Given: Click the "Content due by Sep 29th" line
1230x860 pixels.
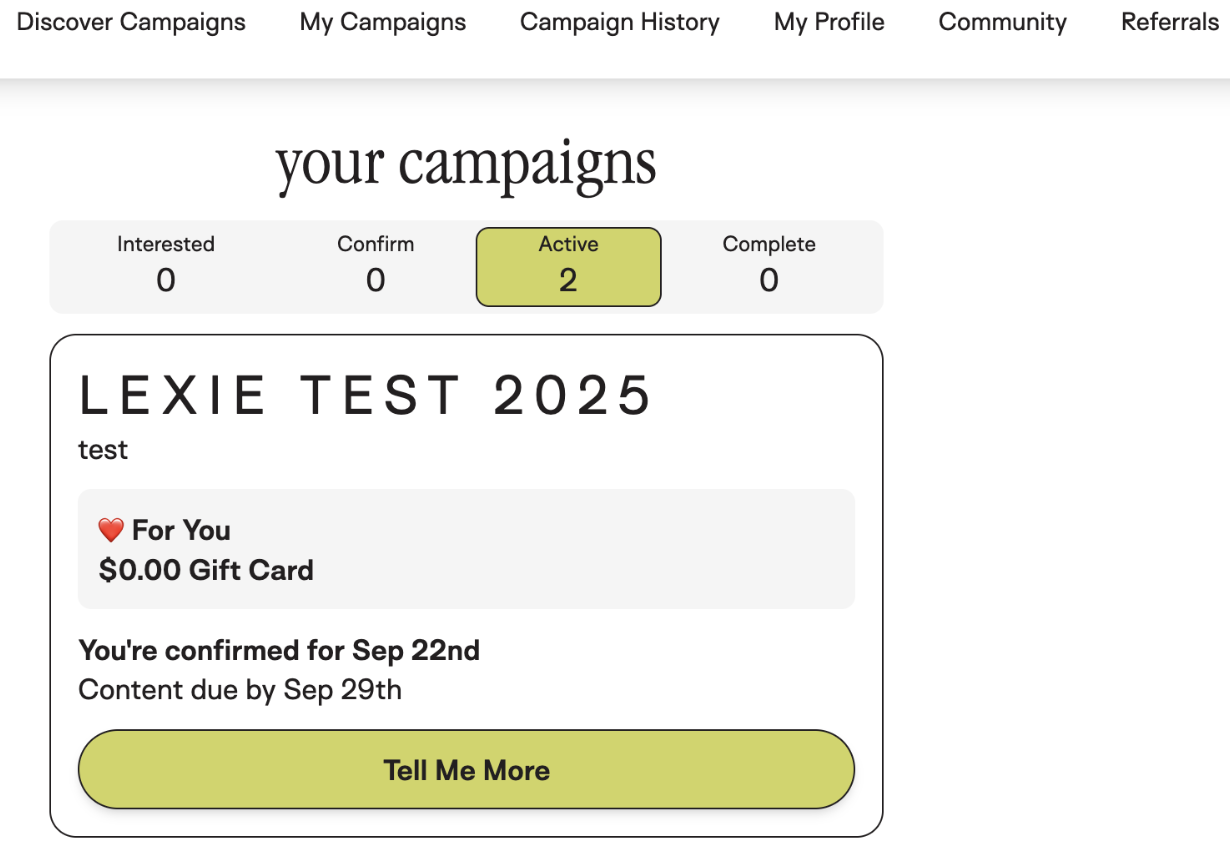Looking at the screenshot, I should (x=240, y=690).
